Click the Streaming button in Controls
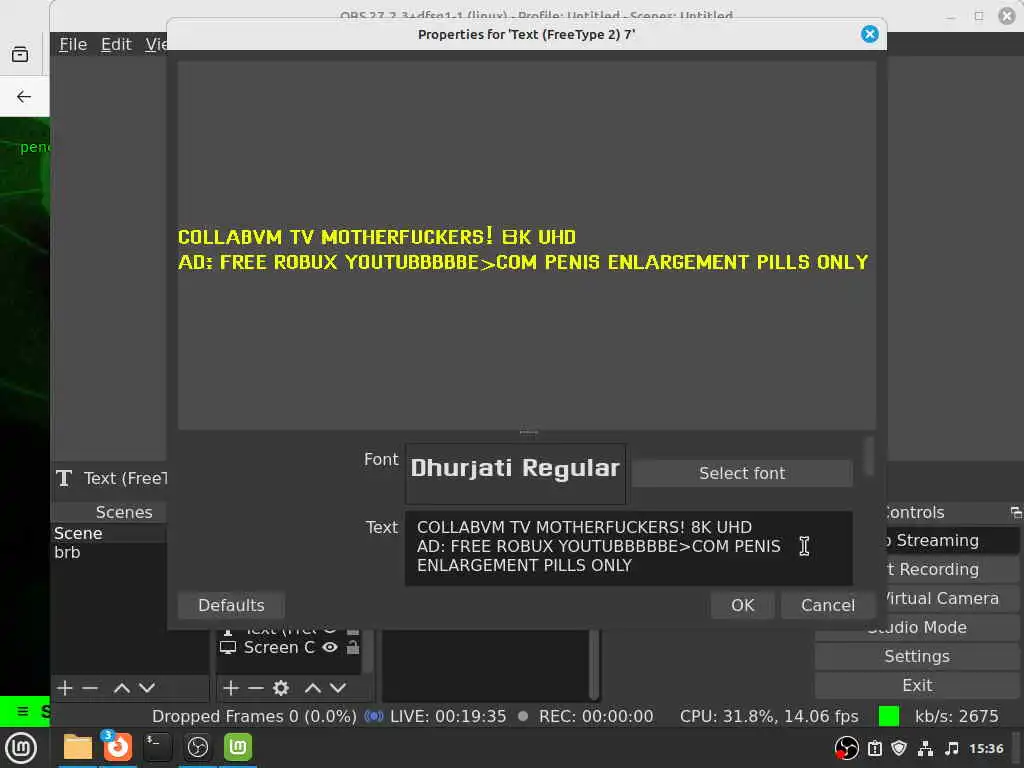This screenshot has height=768, width=1024. click(952, 540)
